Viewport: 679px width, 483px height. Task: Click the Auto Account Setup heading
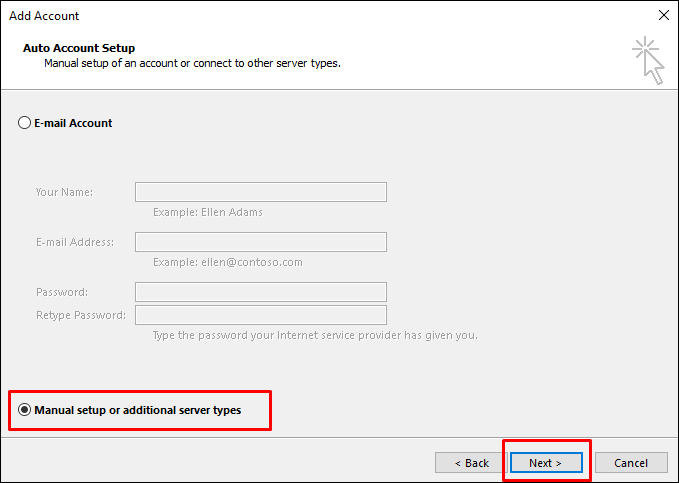coord(78,48)
